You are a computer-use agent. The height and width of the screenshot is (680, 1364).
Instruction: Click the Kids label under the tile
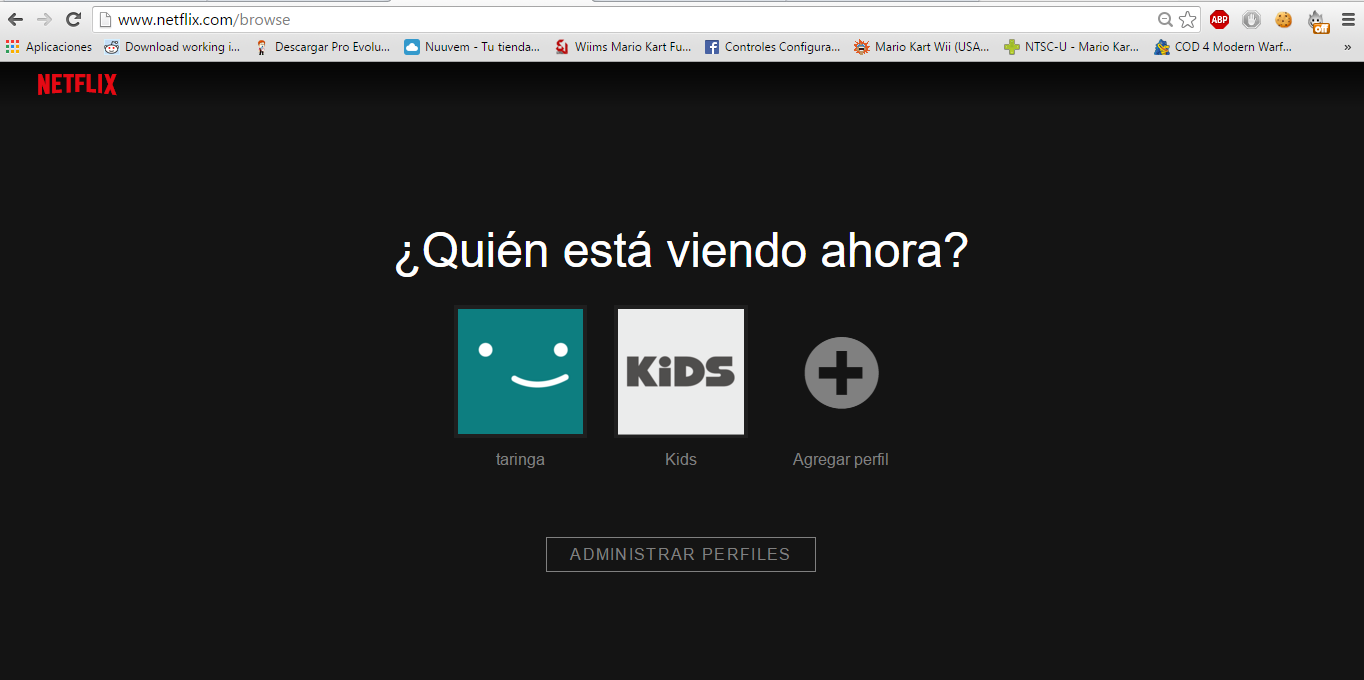(x=680, y=460)
